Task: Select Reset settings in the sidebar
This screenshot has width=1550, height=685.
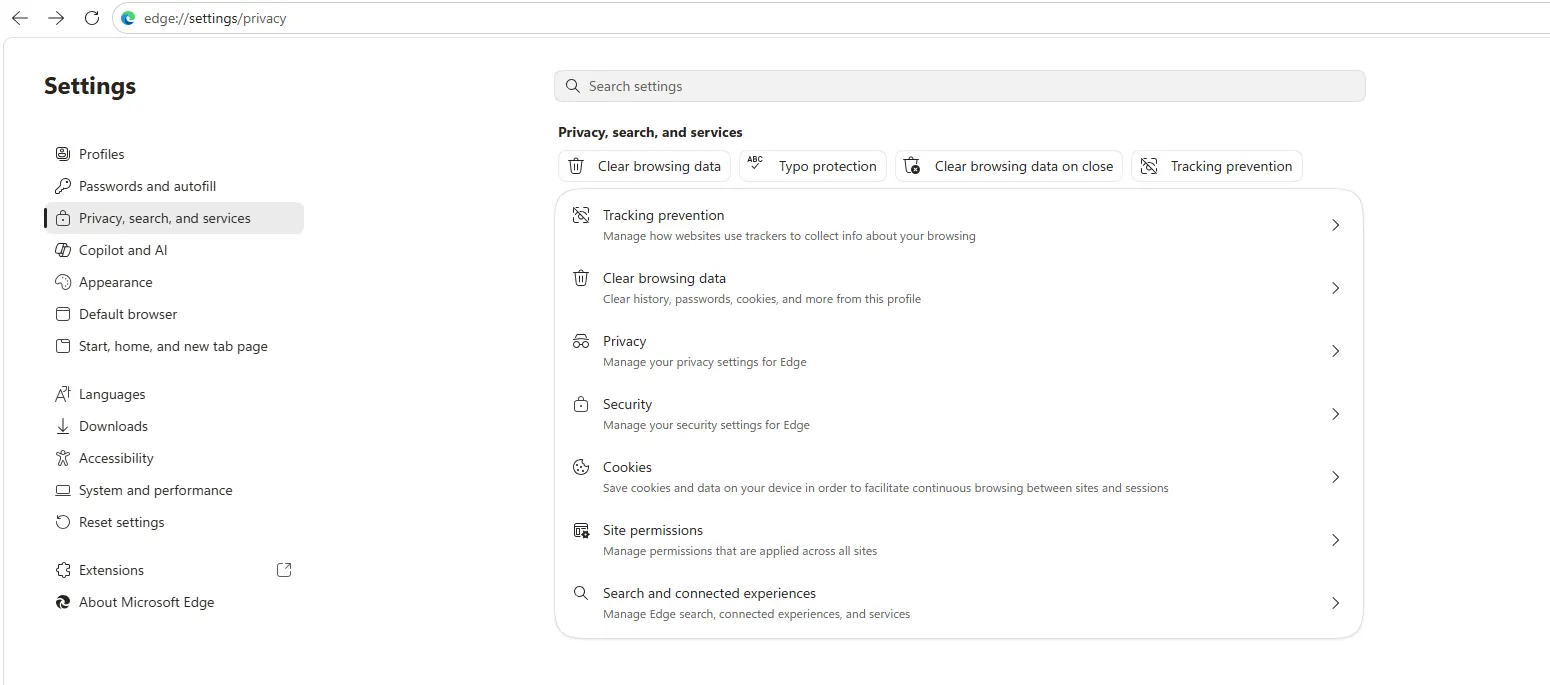Action: point(175,522)
